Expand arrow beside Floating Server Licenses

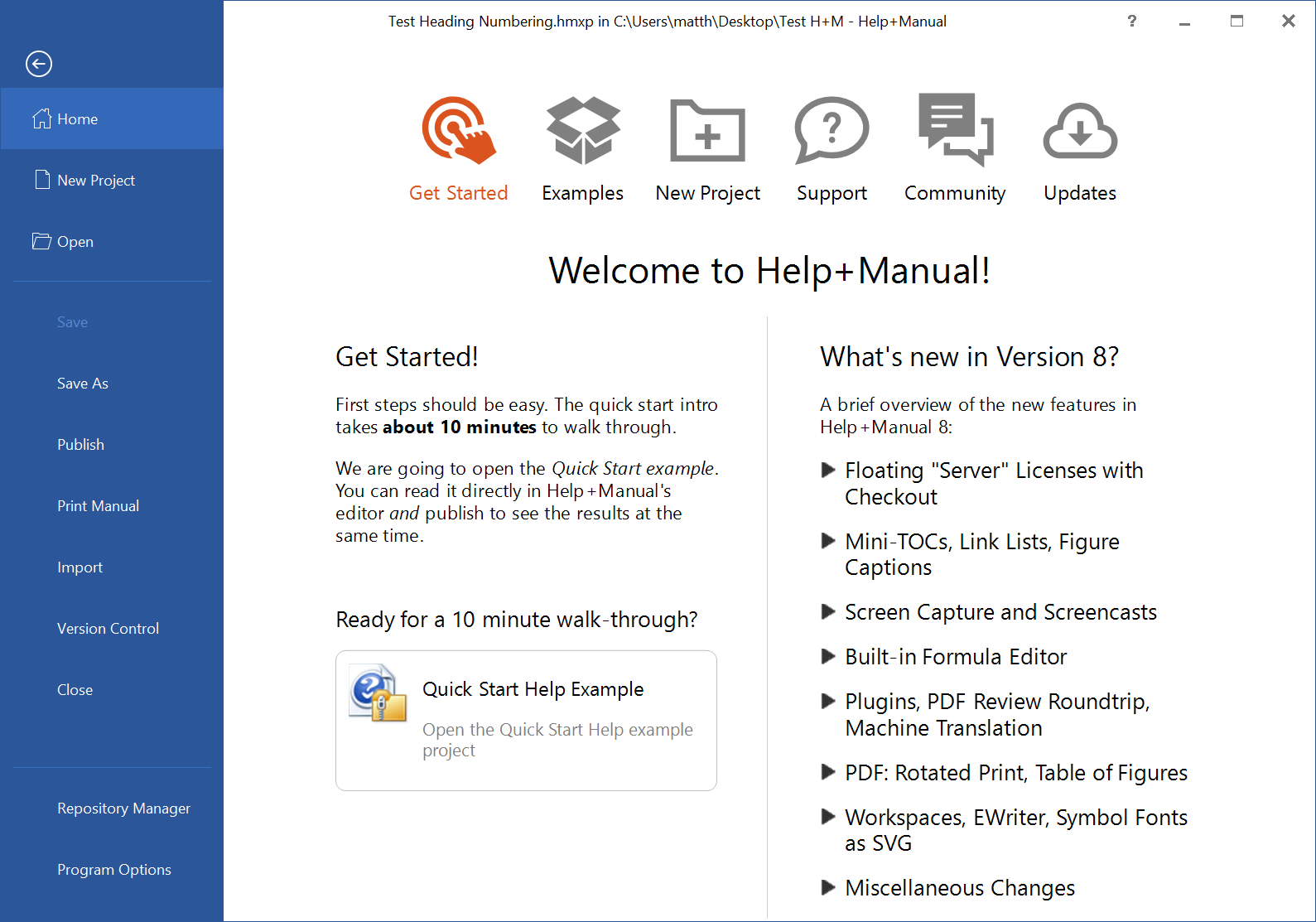[x=828, y=470]
